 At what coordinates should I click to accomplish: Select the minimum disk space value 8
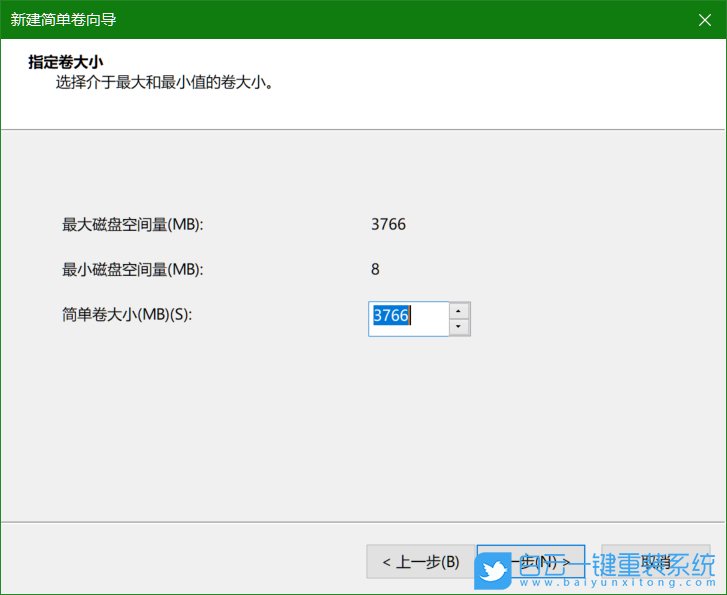(375, 269)
